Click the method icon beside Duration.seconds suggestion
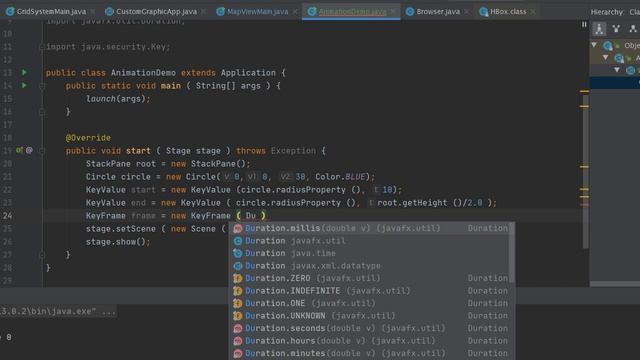Viewport: 640px width, 360px height. point(238,329)
